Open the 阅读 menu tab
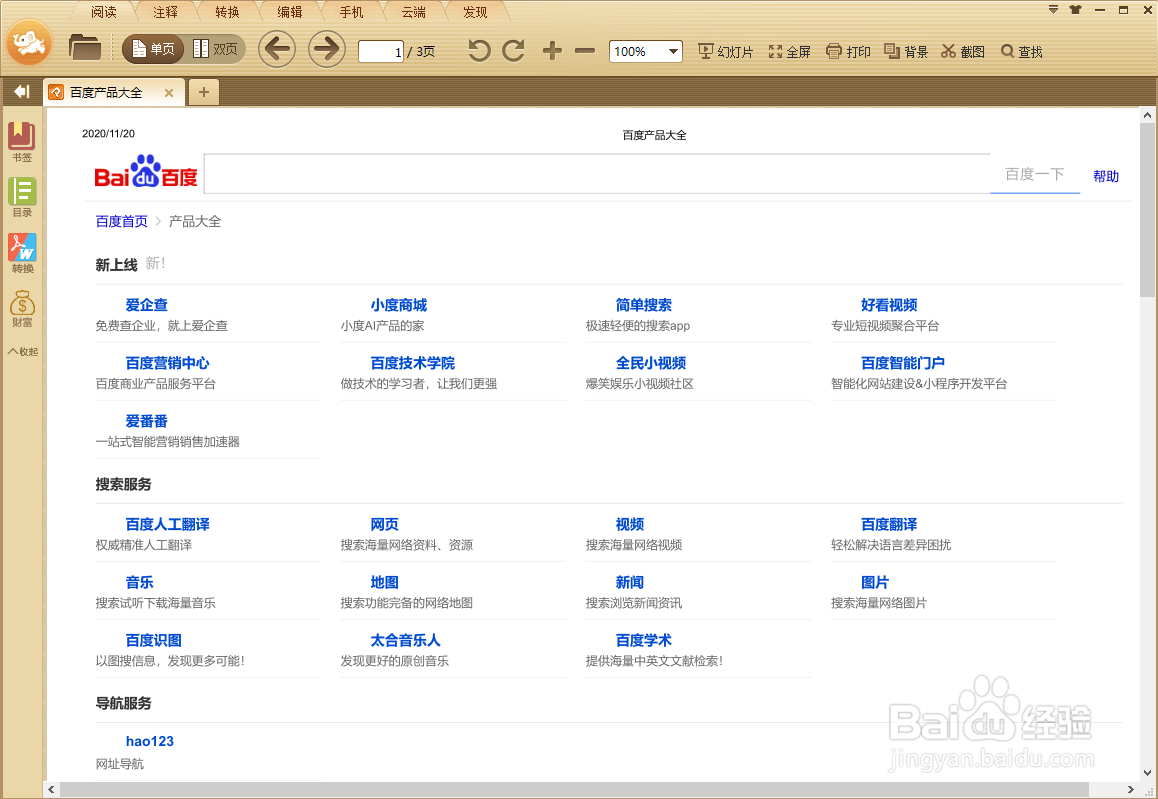 tap(104, 12)
